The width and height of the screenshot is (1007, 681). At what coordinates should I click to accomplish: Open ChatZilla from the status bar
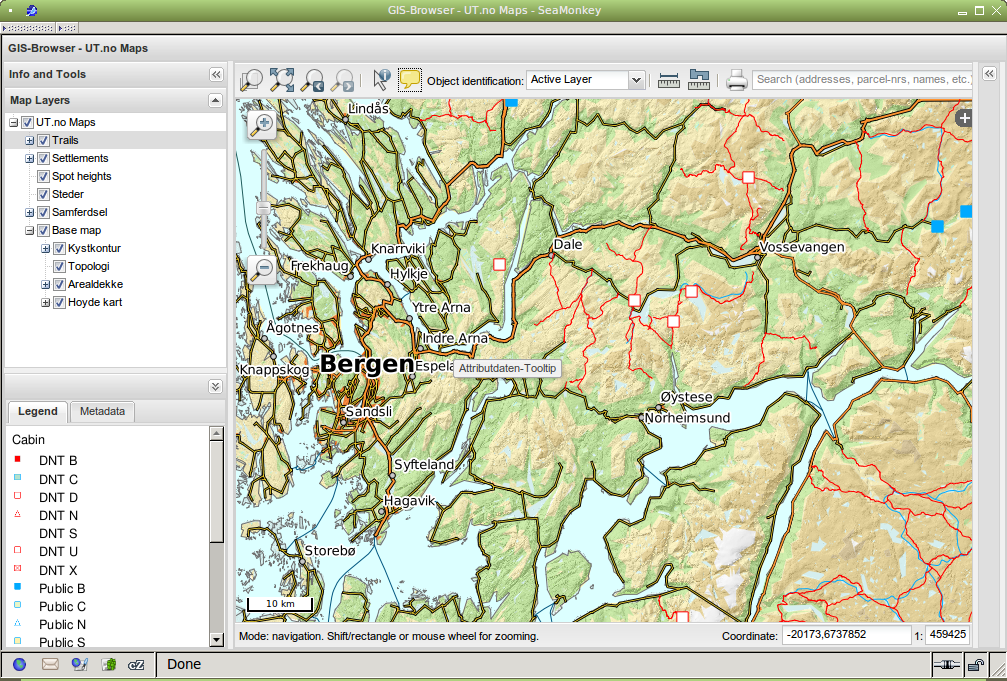(136, 664)
